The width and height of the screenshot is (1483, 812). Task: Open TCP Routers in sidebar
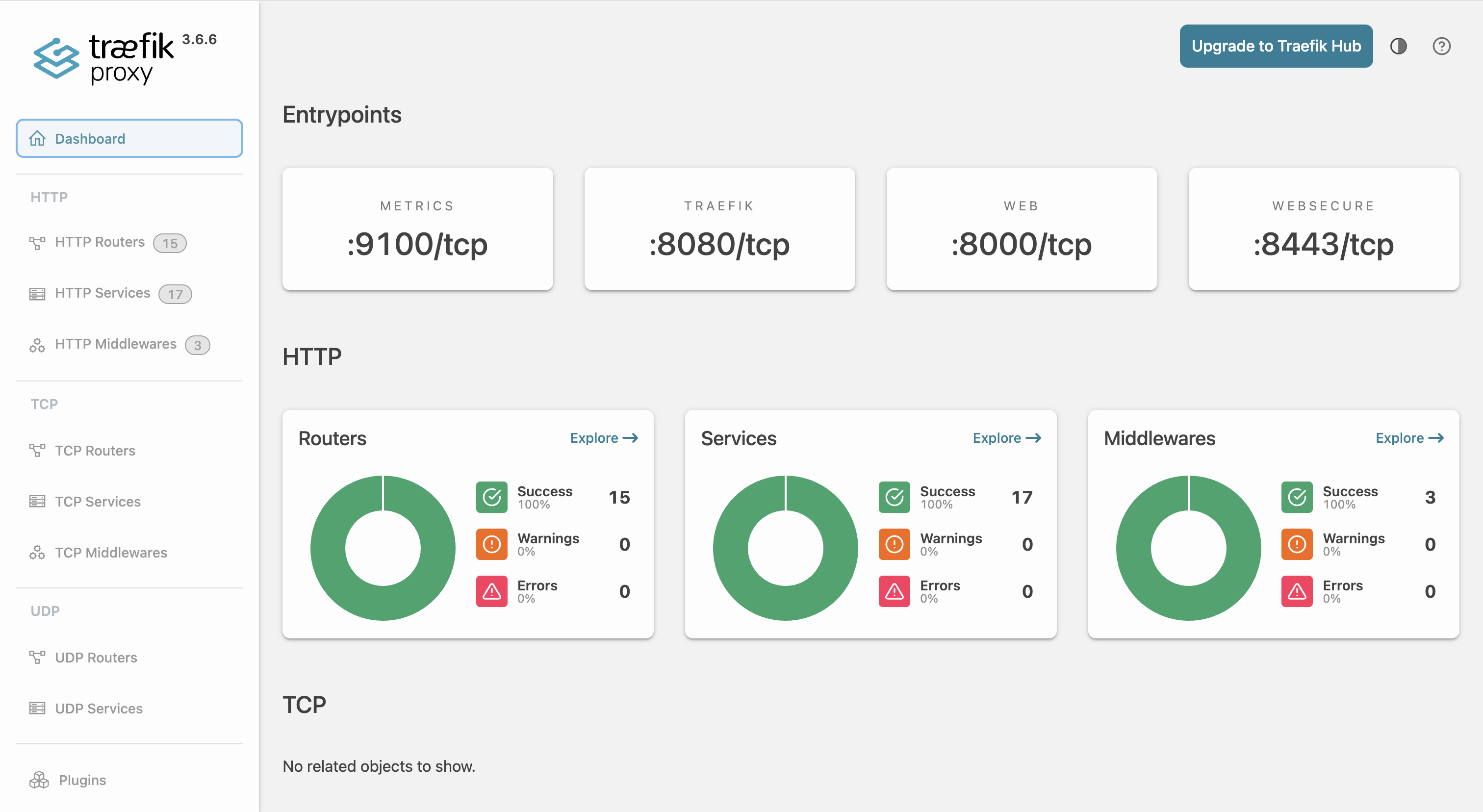click(95, 451)
